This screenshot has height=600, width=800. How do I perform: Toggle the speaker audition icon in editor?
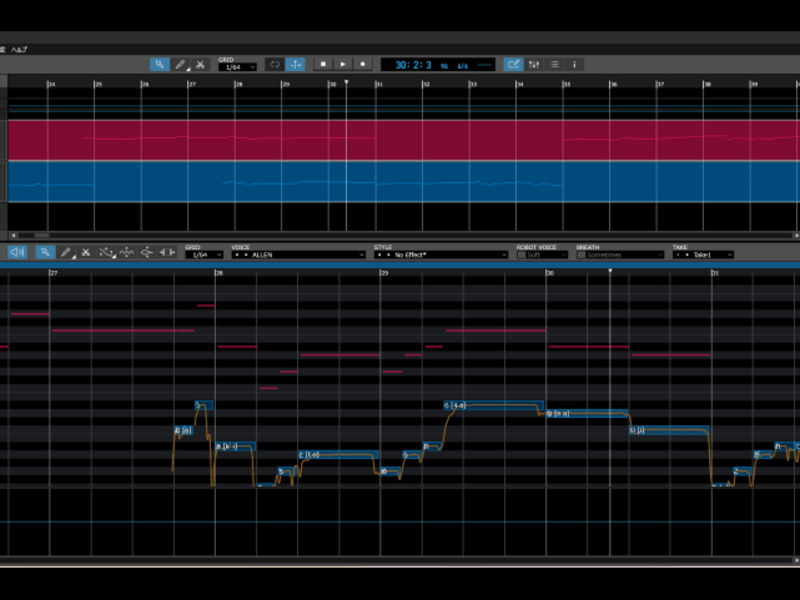click(x=17, y=253)
